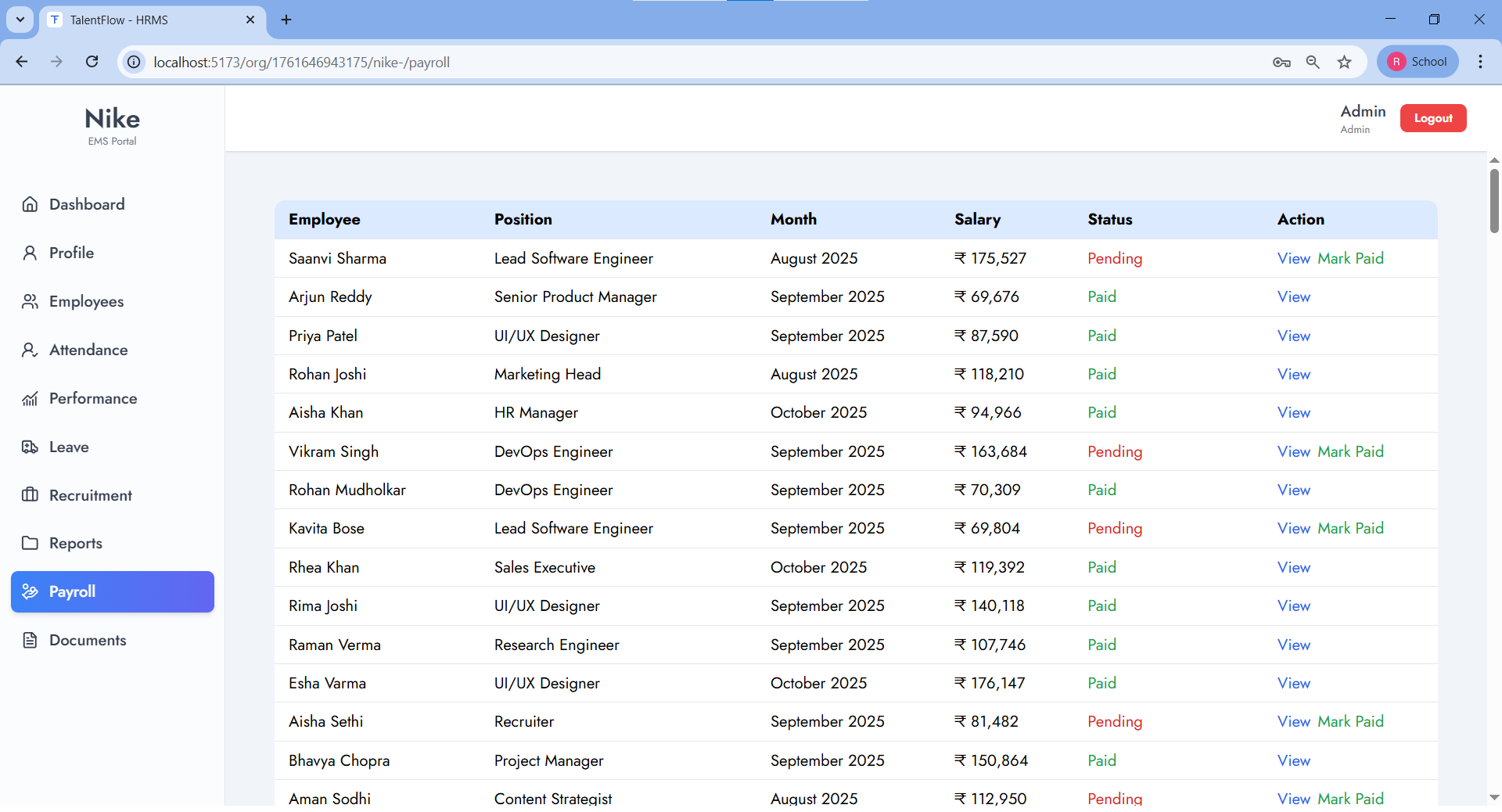This screenshot has height=812, width=1502.
Task: Click the Status column header
Action: pyautogui.click(x=1110, y=220)
